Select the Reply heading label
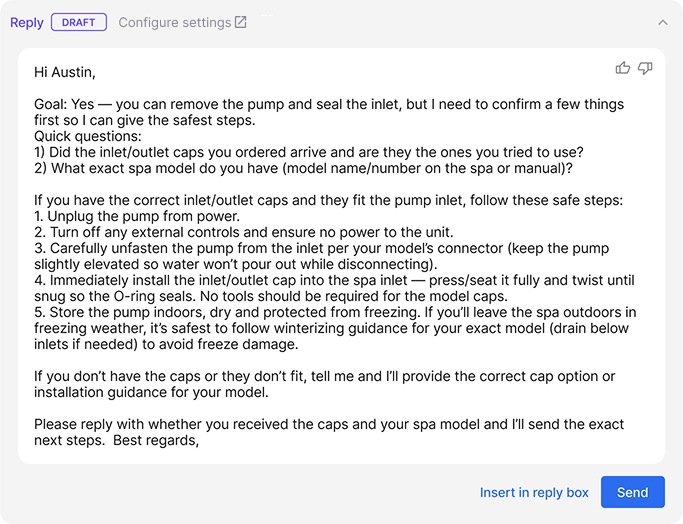The width and height of the screenshot is (683, 524). [27, 22]
